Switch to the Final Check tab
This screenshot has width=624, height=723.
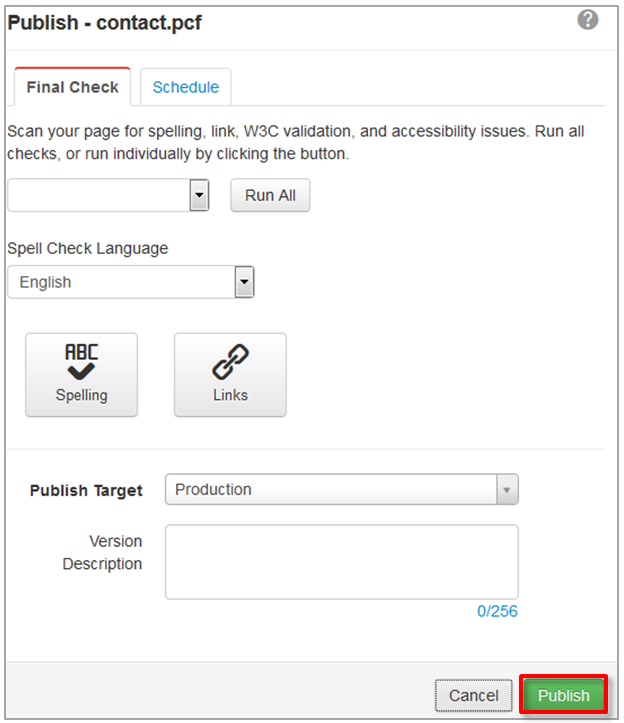[72, 87]
